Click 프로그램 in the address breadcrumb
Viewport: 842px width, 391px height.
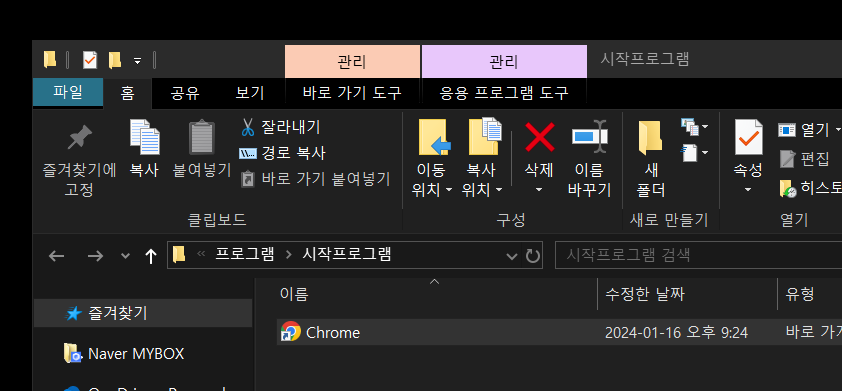245,254
